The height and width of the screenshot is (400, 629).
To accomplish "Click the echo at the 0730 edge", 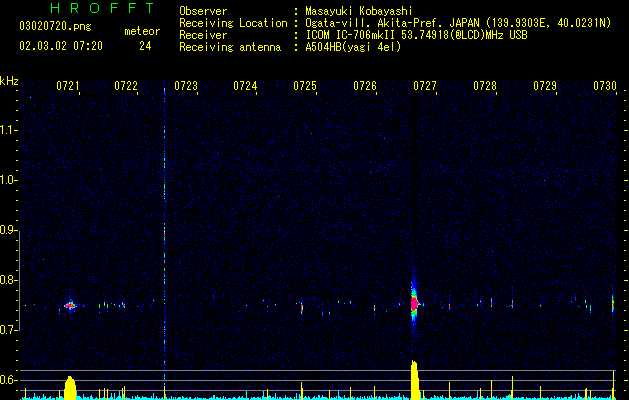I will tap(613, 304).
